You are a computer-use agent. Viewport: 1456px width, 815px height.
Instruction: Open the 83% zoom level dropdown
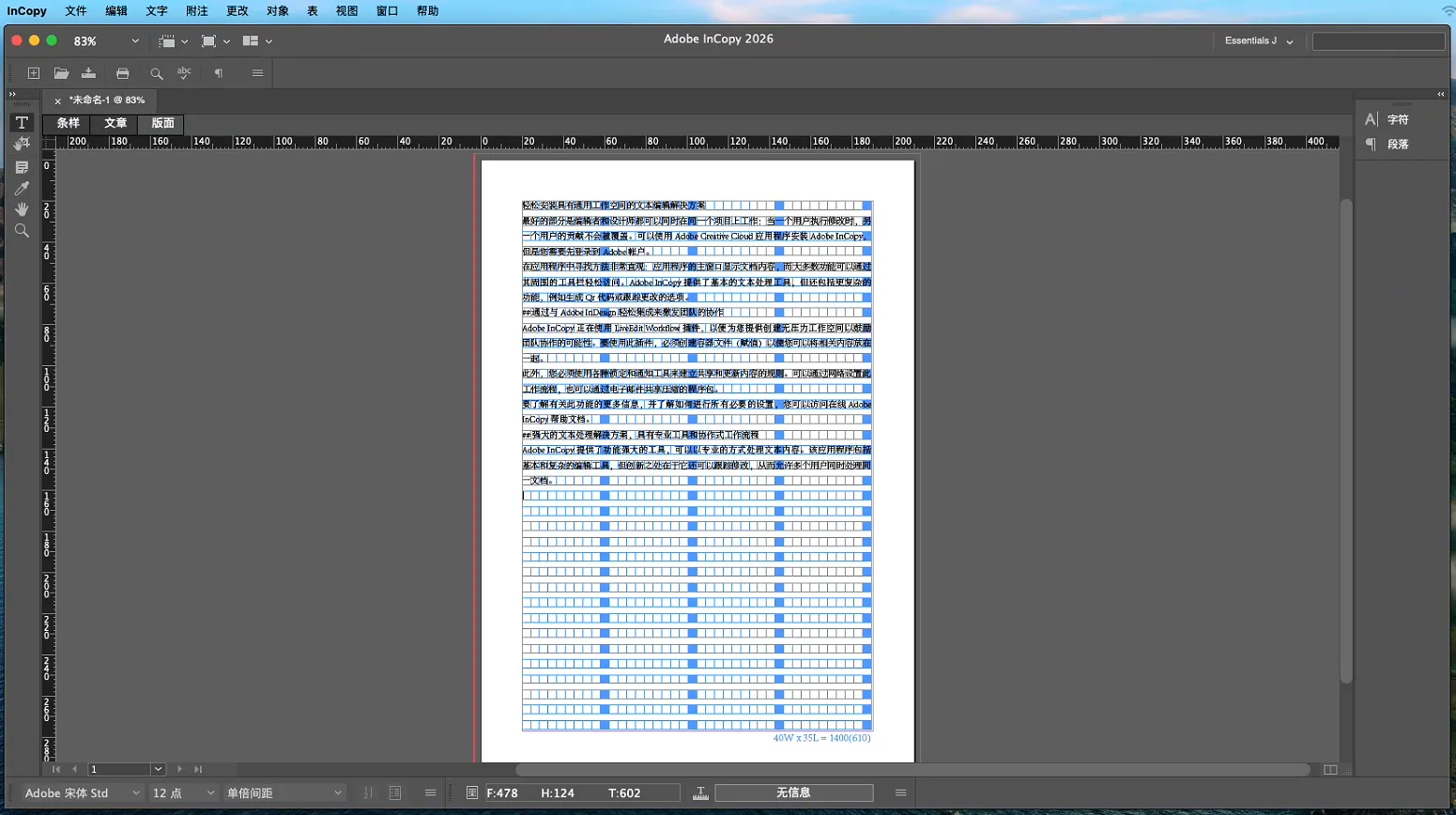[x=135, y=41]
